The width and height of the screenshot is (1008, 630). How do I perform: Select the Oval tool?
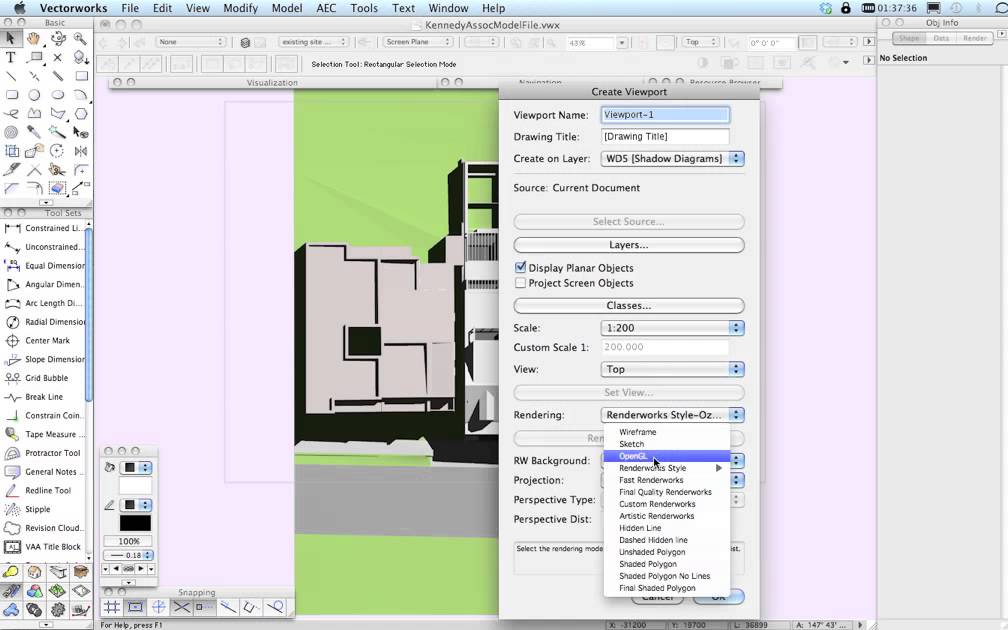(58, 94)
